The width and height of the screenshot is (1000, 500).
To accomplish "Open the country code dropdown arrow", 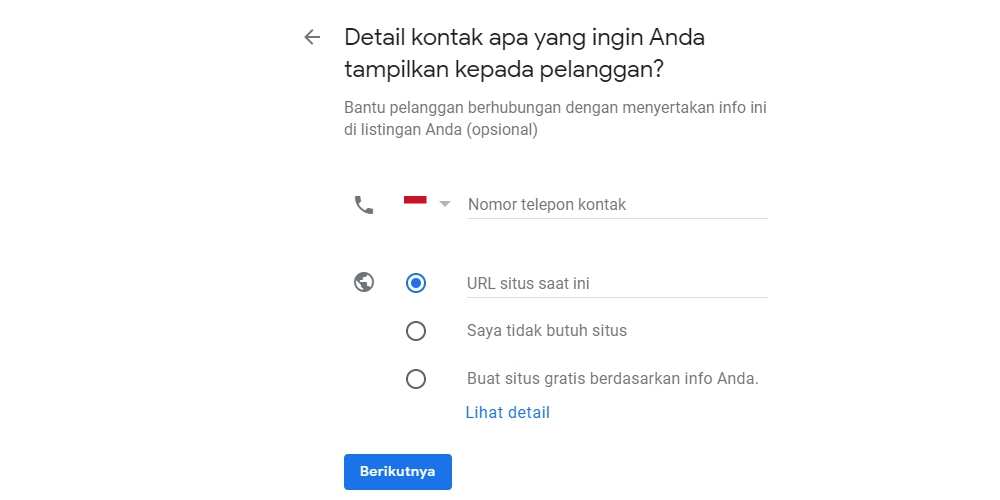I will pos(445,204).
